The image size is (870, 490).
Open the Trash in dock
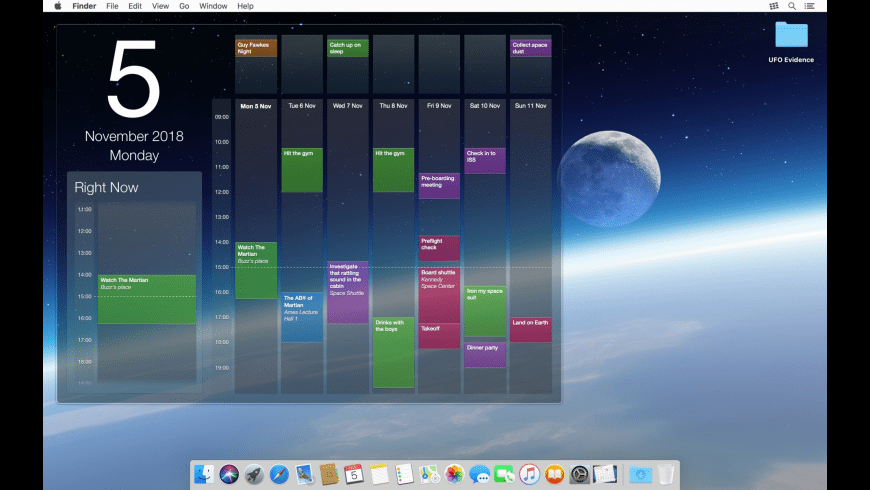pyautogui.click(x=666, y=475)
